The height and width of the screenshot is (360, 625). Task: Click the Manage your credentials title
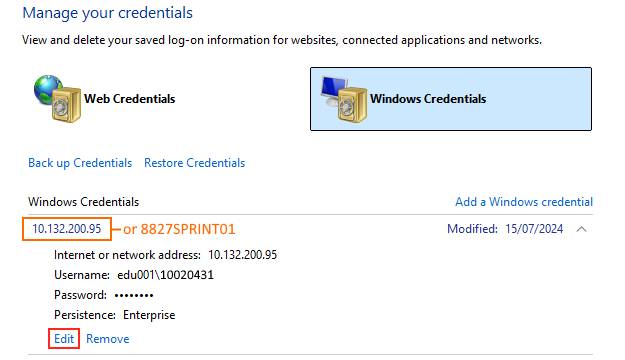[108, 13]
